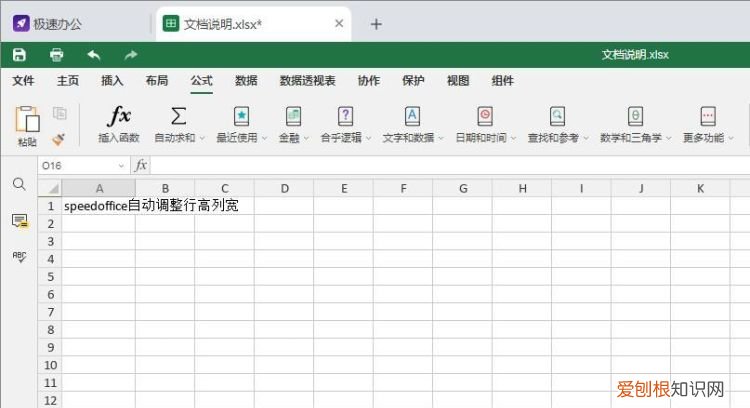The image size is (750, 408).
Task: Select column H header
Action: tap(522, 188)
